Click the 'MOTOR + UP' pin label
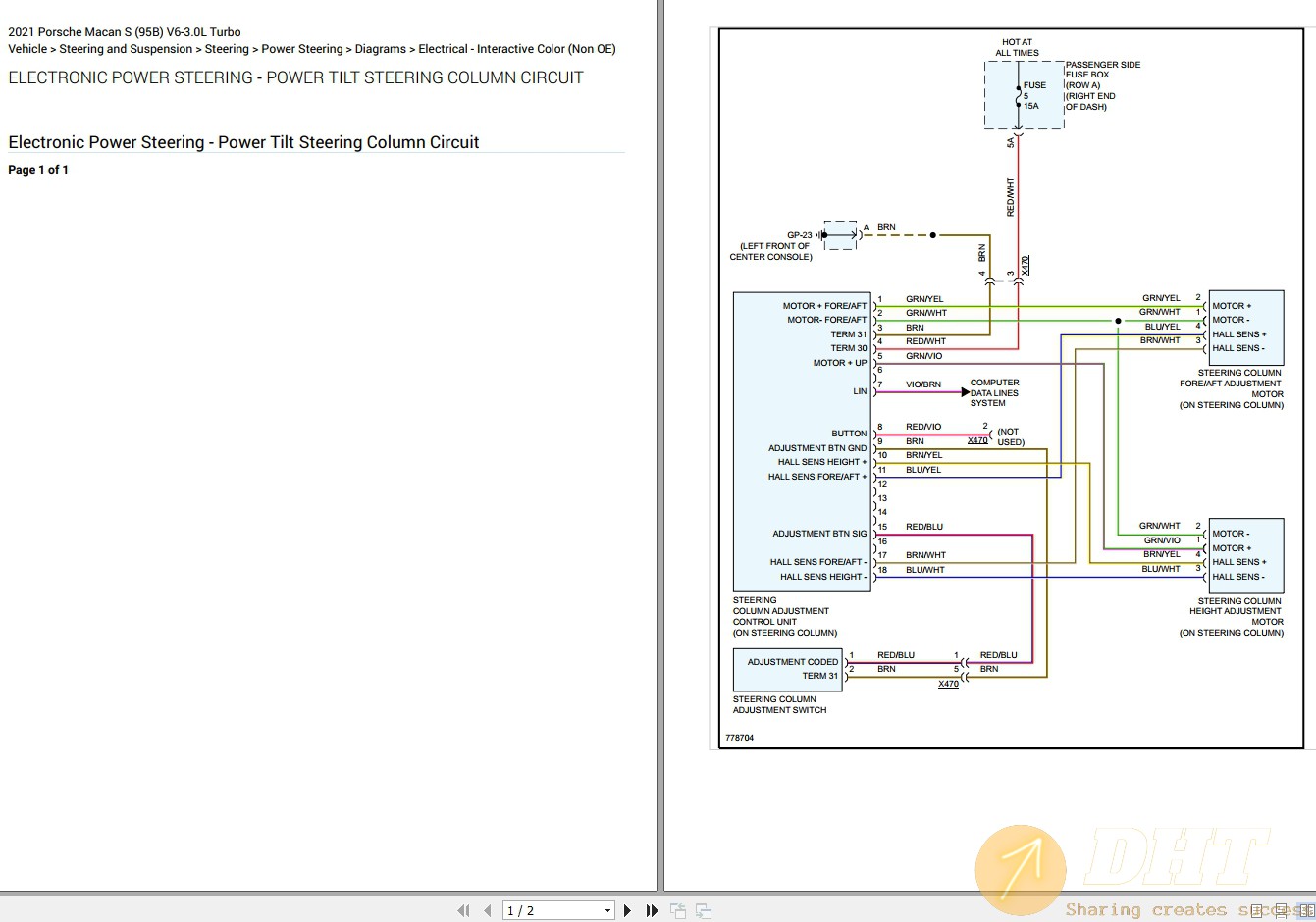The image size is (1316, 922). click(x=840, y=363)
